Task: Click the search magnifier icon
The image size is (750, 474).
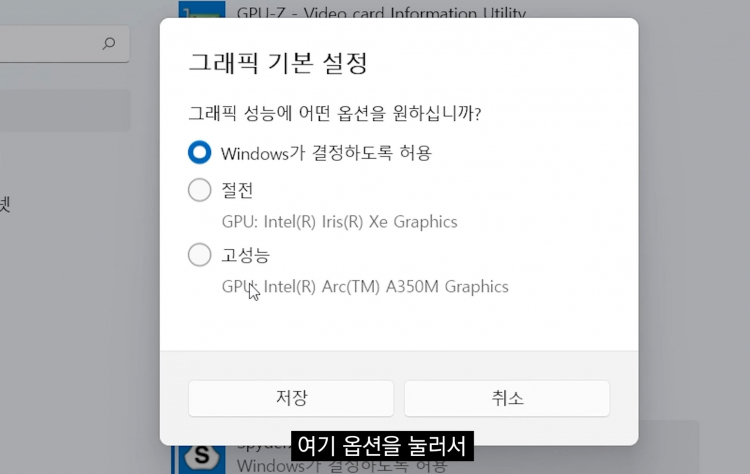Action: coord(109,43)
